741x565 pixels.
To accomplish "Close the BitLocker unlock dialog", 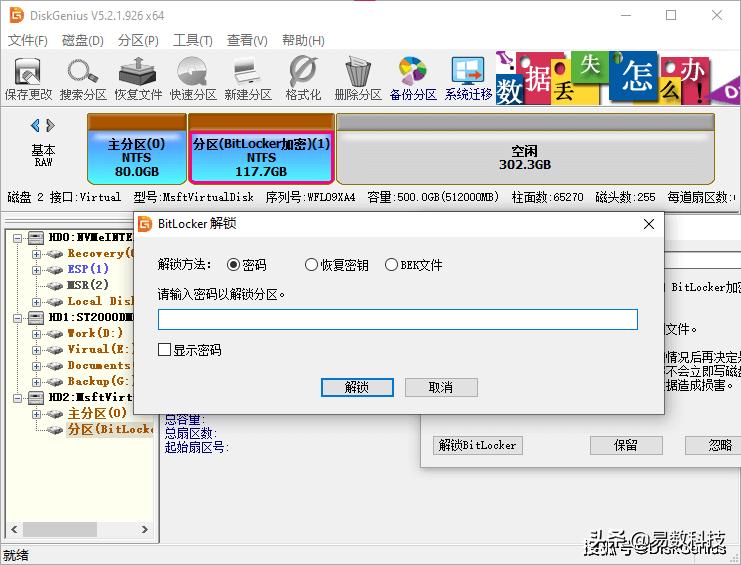I will click(x=649, y=224).
